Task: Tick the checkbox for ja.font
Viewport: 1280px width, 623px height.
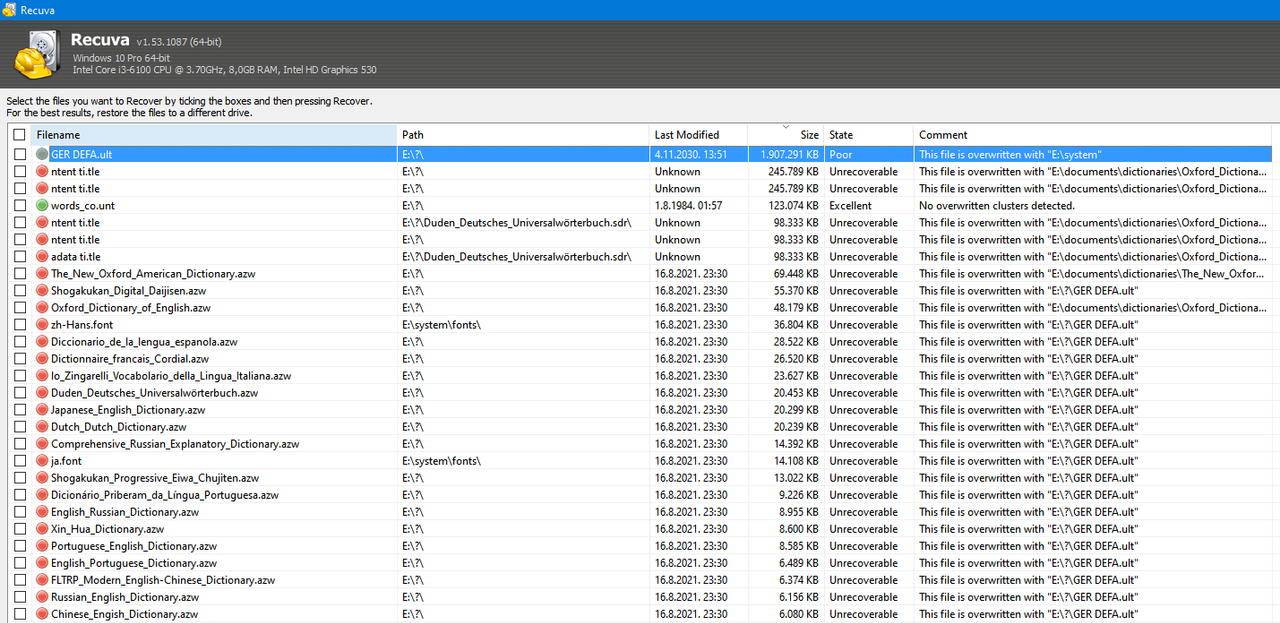Action: (x=19, y=461)
